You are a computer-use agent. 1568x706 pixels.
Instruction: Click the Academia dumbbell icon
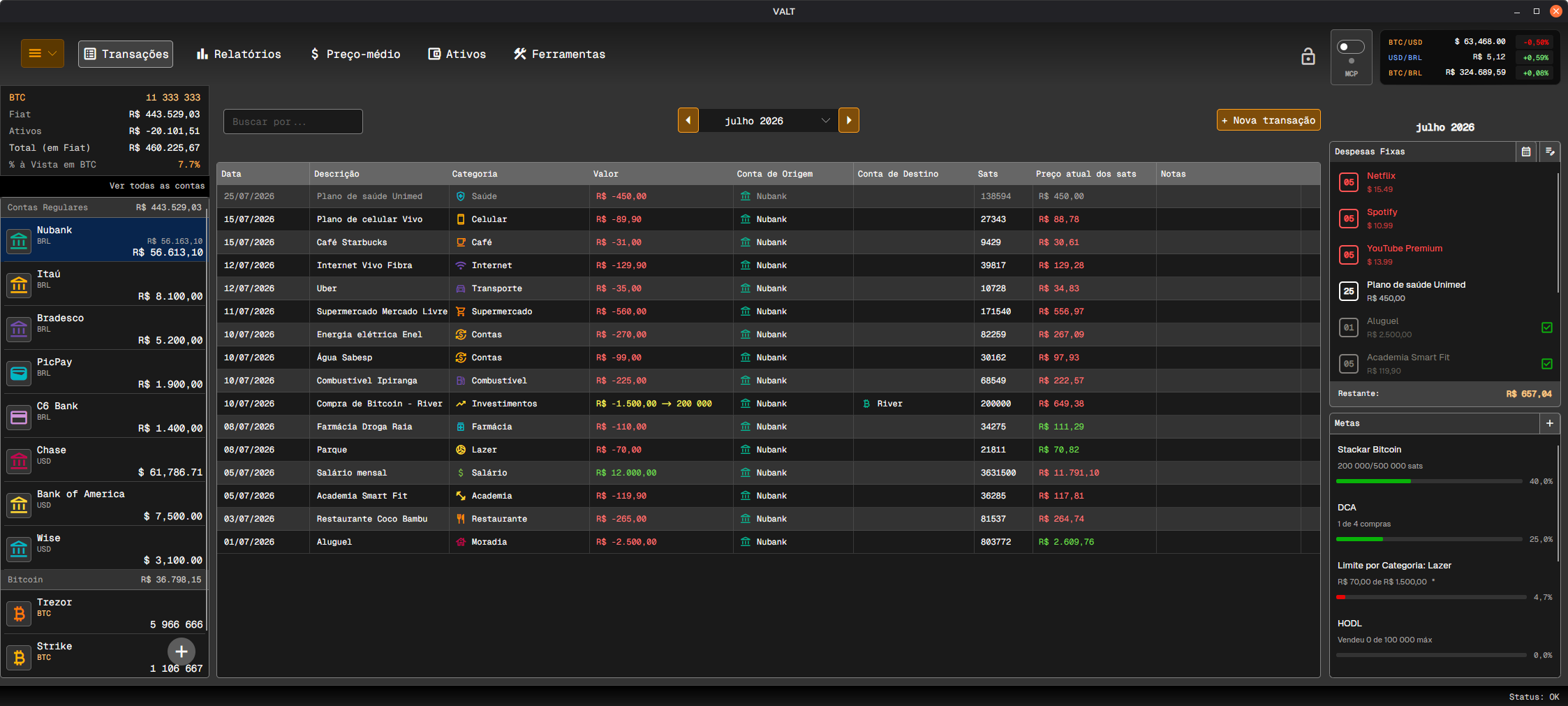click(461, 496)
